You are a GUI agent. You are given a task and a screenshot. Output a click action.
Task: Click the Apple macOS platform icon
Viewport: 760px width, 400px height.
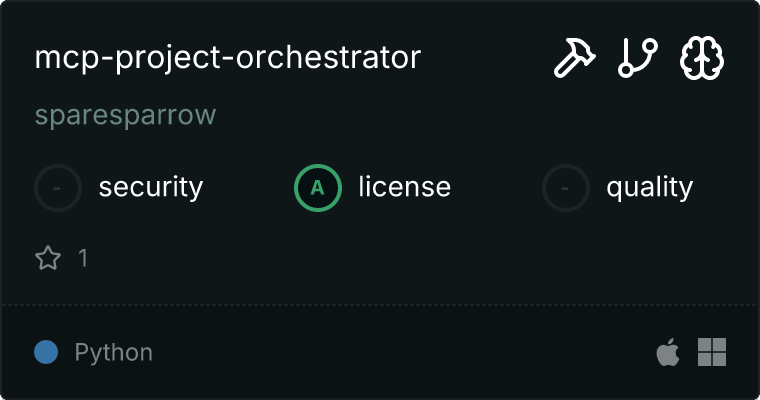click(667, 352)
